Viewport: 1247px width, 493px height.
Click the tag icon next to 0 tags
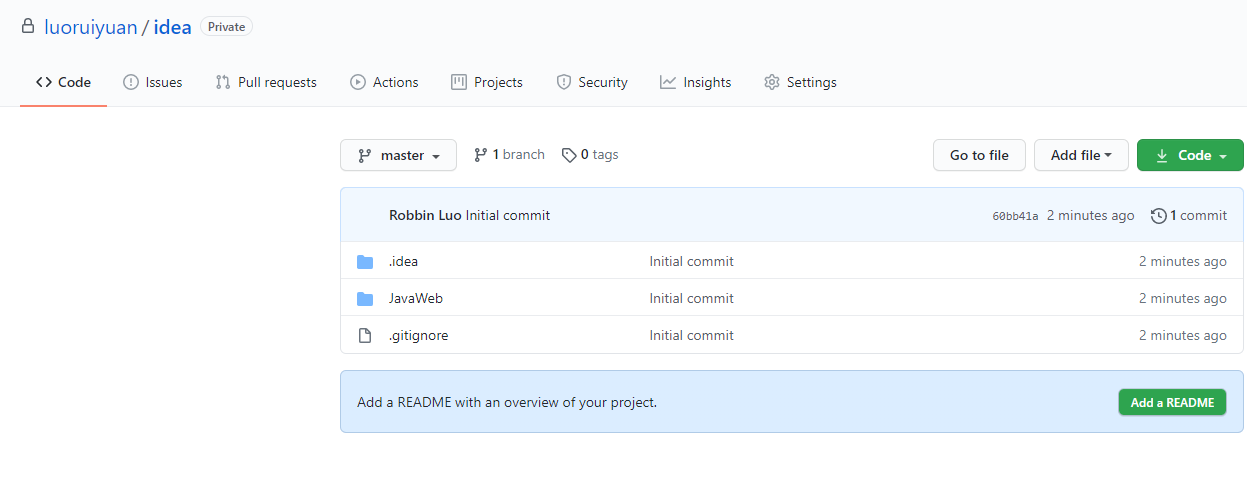569,155
